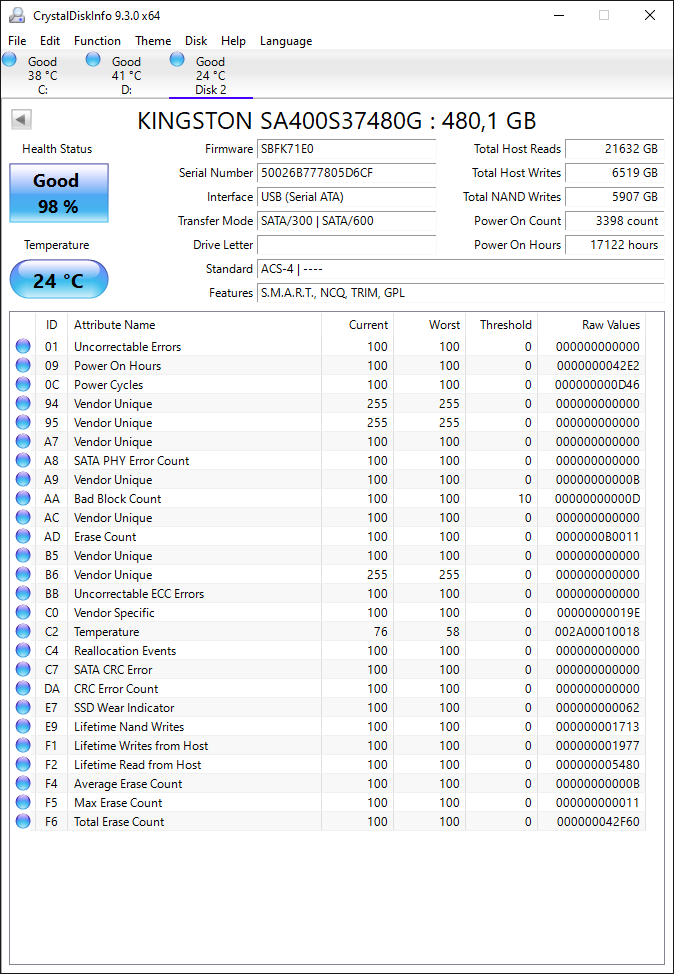Click the Total NAND Writes value 5907 GB
The image size is (674, 974).
pos(615,197)
